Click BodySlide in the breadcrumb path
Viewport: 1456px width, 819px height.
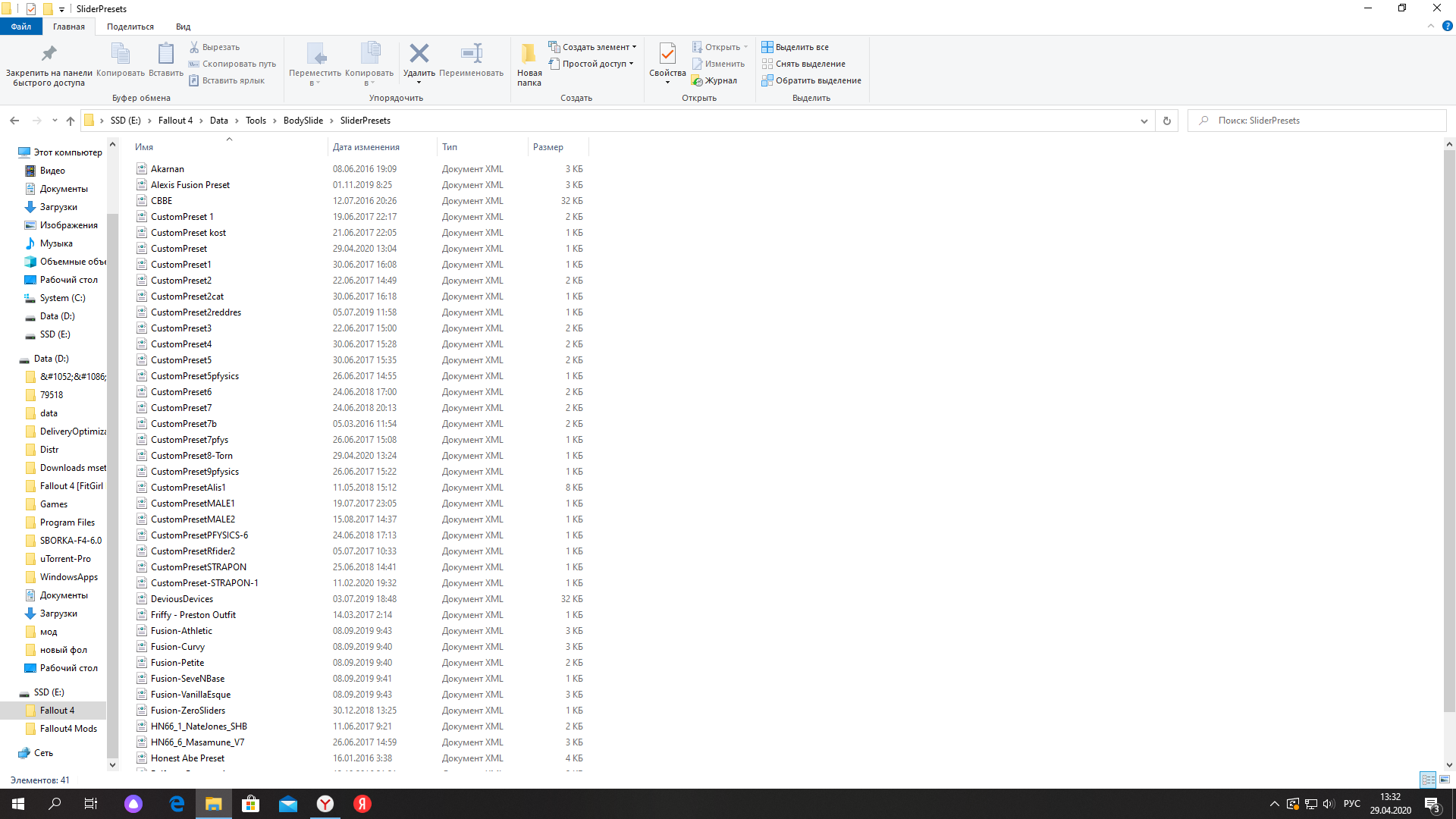[x=303, y=121]
